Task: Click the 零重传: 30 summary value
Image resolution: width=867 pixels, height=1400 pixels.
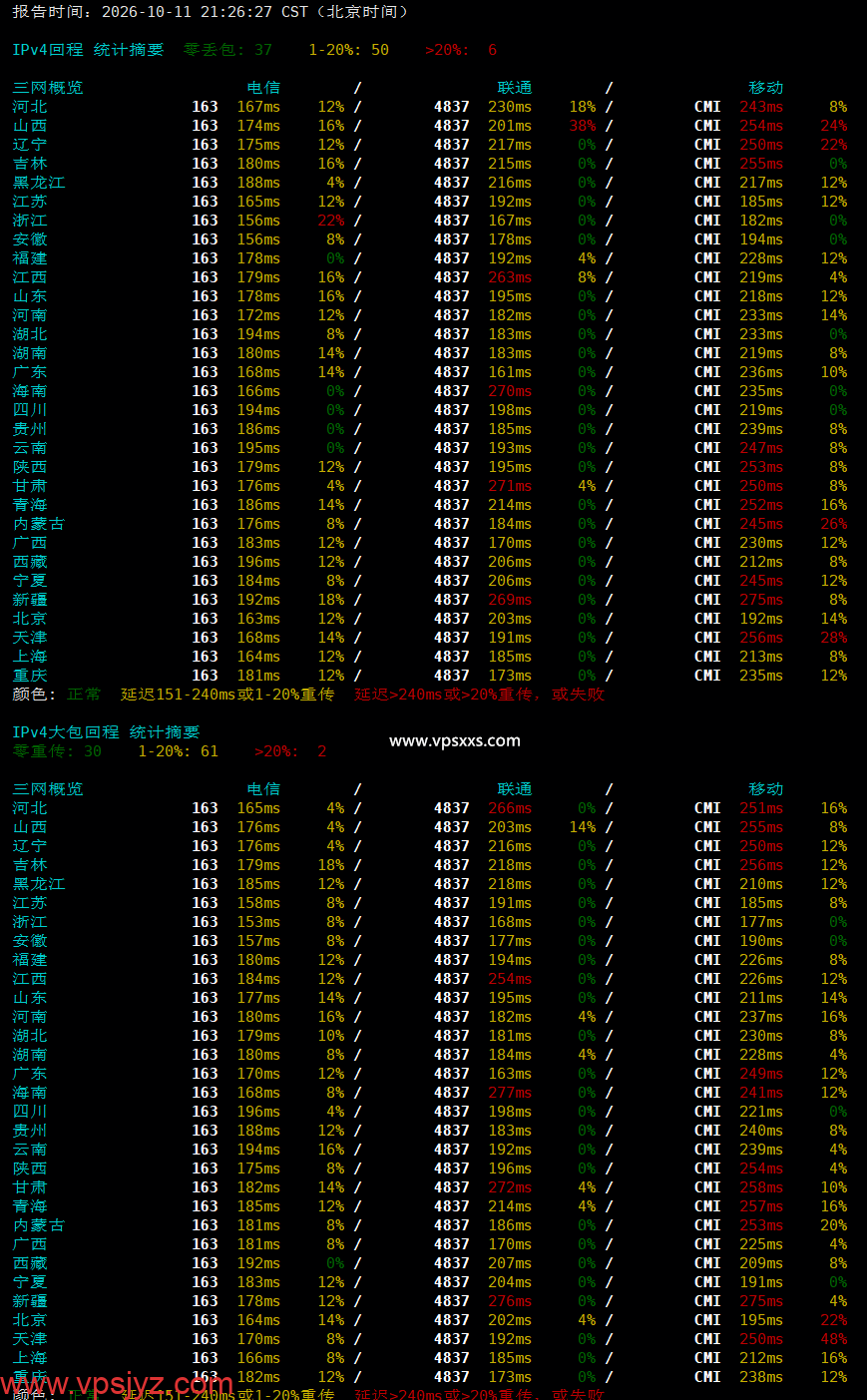Action: pos(57,751)
